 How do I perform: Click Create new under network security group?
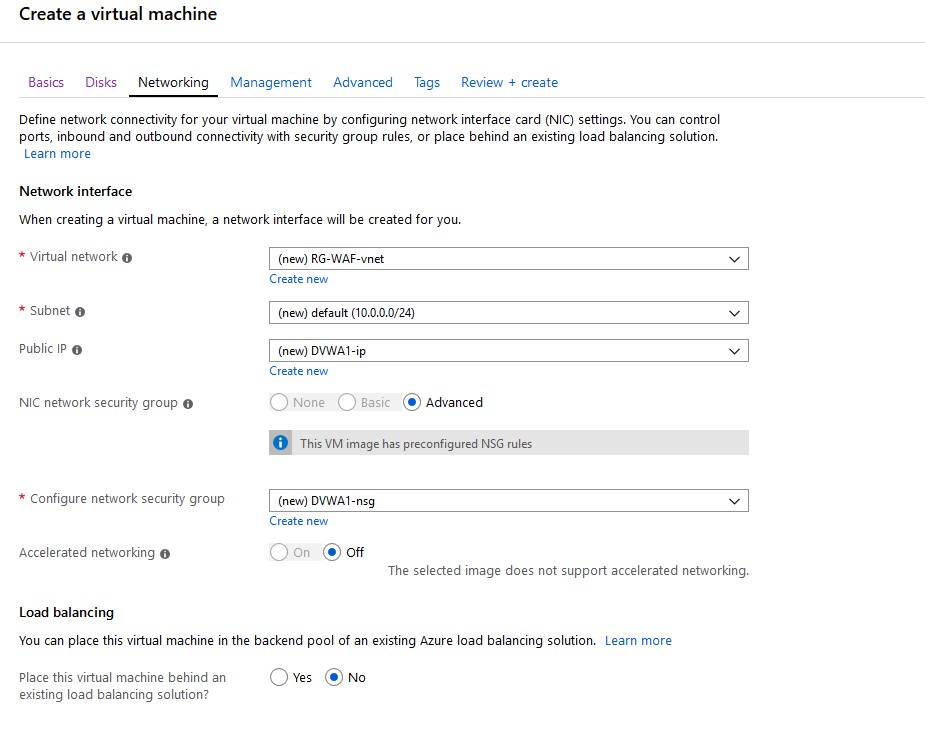point(298,521)
